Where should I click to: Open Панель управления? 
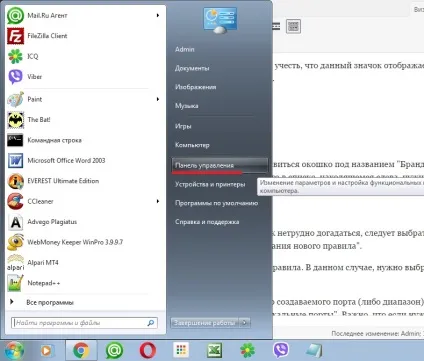pos(220,165)
